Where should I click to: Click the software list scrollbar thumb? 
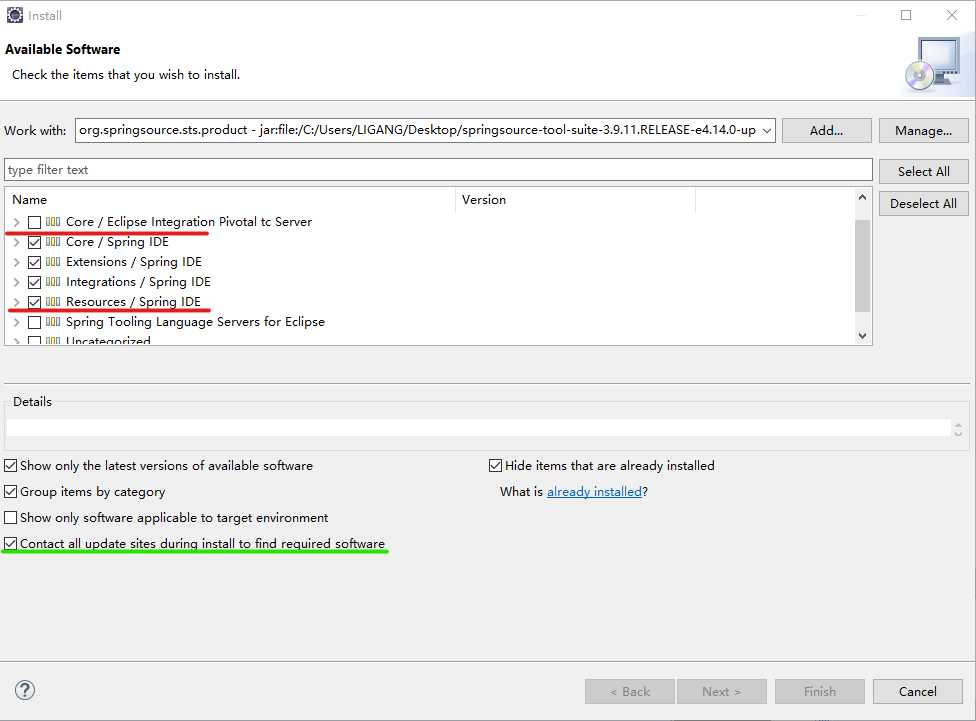click(x=862, y=266)
